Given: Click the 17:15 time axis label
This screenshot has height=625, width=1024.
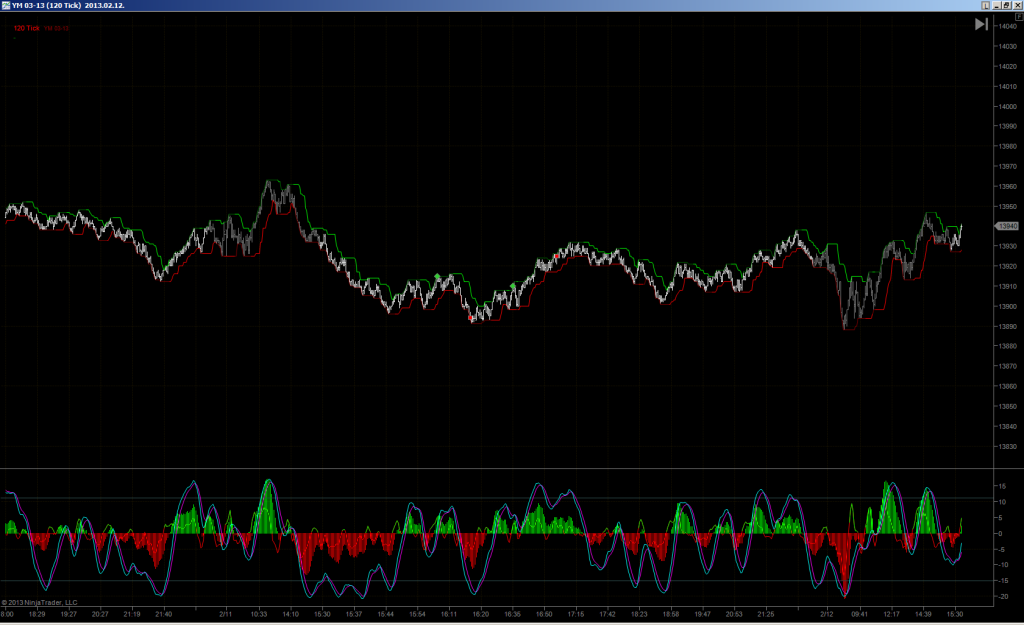Looking at the screenshot, I should point(575,614).
